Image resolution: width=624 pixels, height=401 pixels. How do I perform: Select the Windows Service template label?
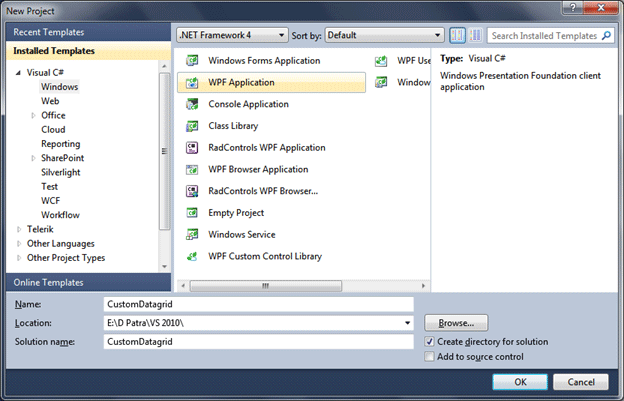(x=242, y=235)
